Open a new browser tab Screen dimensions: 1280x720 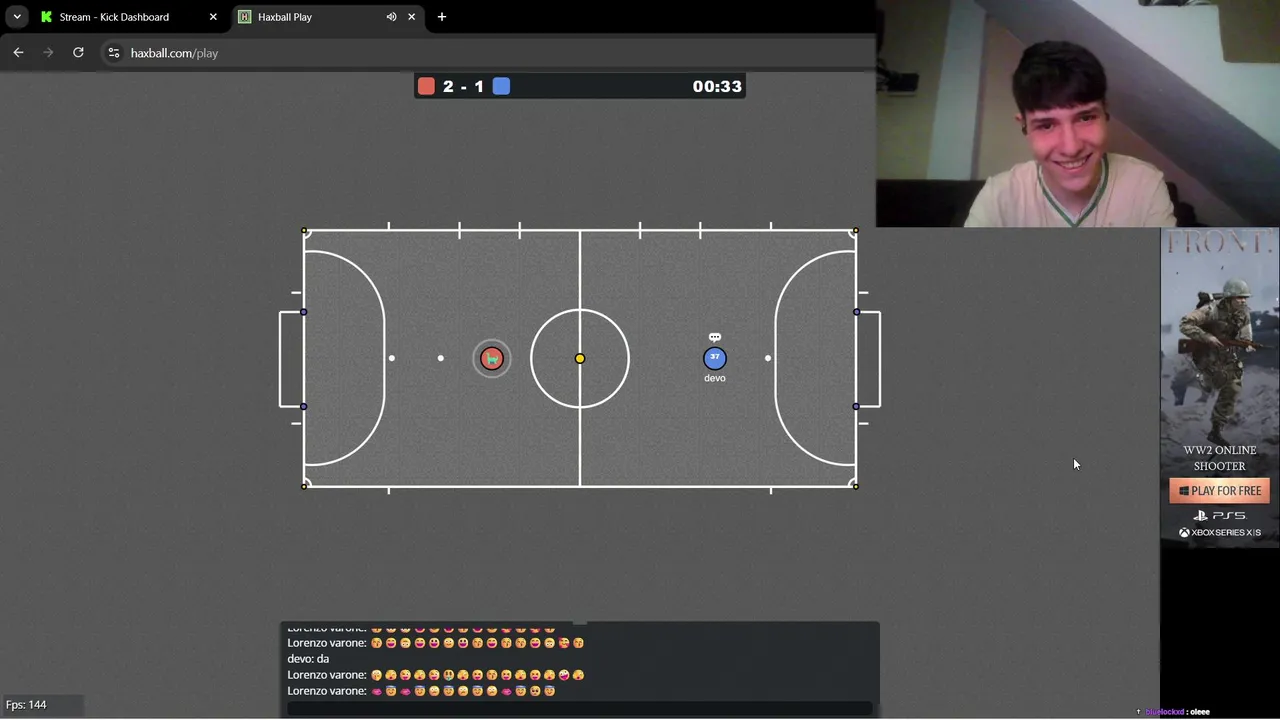point(442,17)
